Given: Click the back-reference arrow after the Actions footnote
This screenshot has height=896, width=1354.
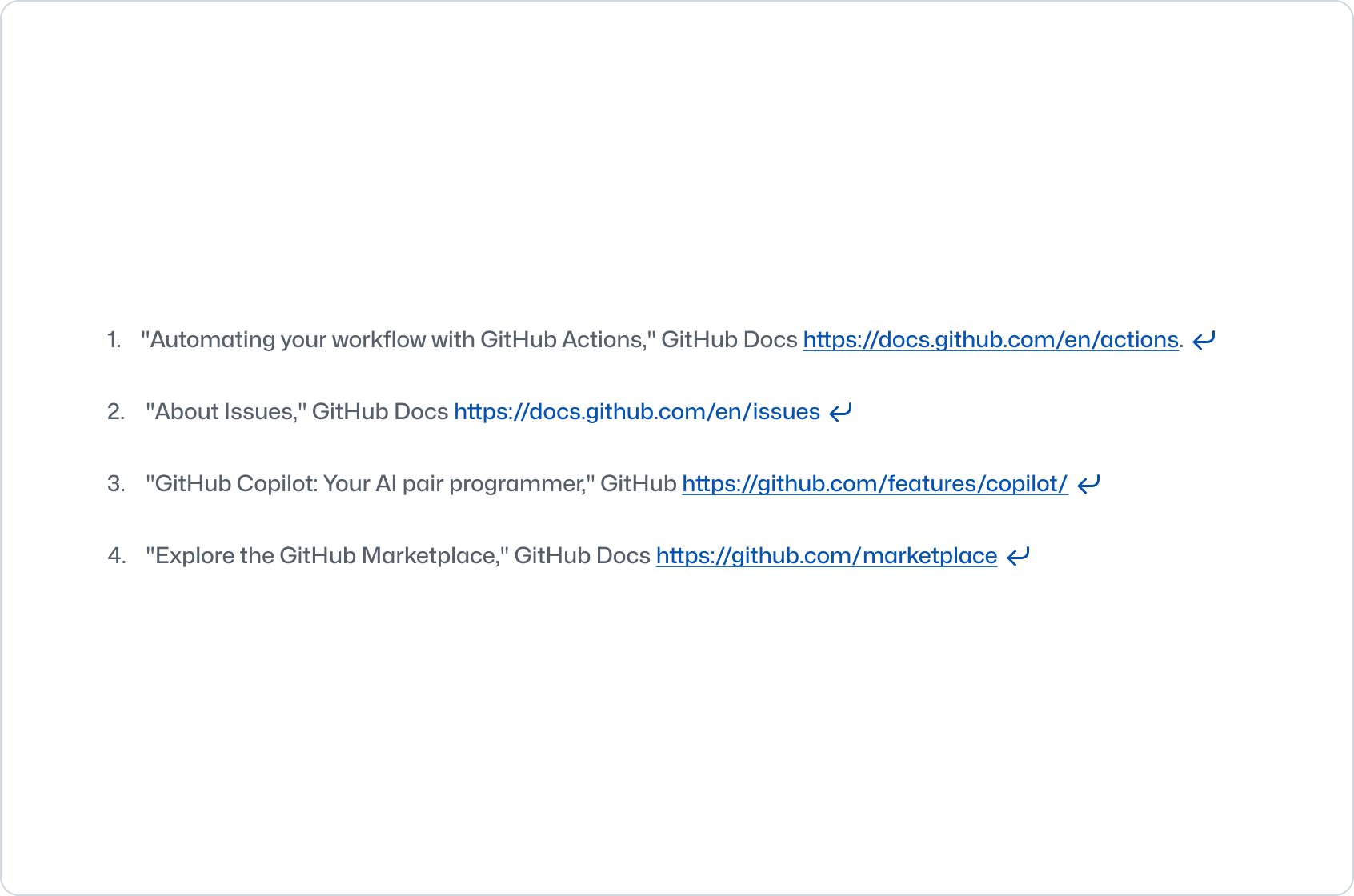Looking at the screenshot, I should point(1204,341).
